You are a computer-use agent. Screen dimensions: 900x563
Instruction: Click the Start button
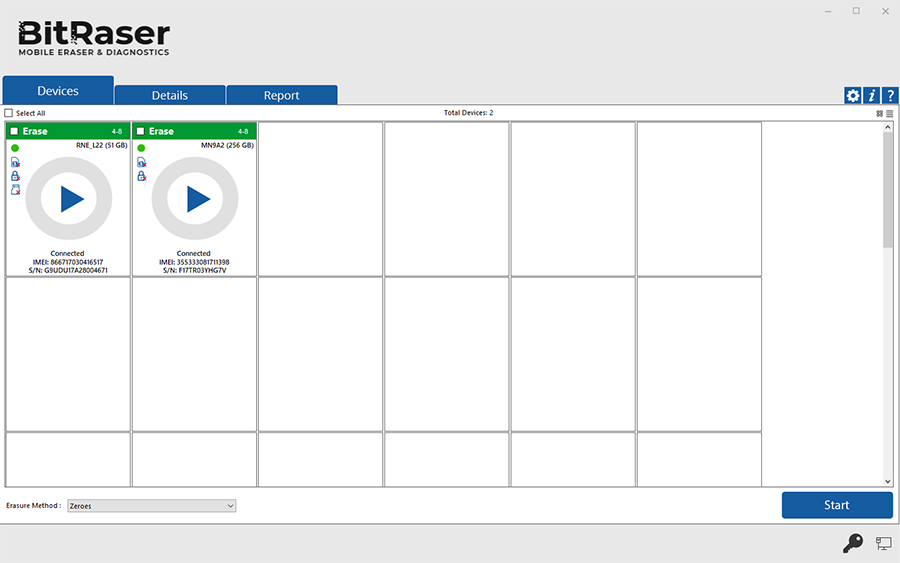(837, 505)
